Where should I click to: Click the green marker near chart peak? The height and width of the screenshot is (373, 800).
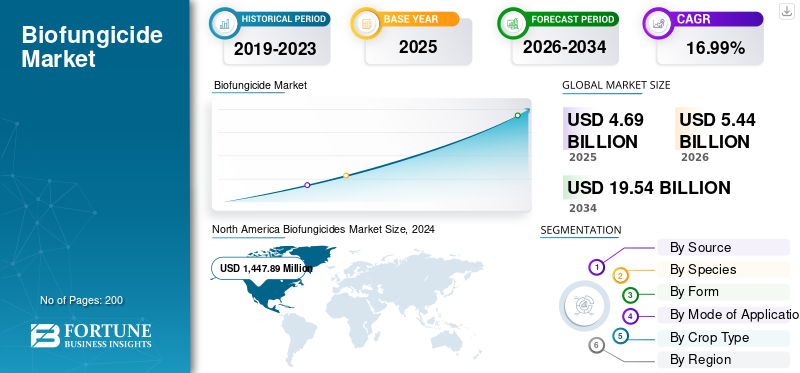tap(517, 115)
